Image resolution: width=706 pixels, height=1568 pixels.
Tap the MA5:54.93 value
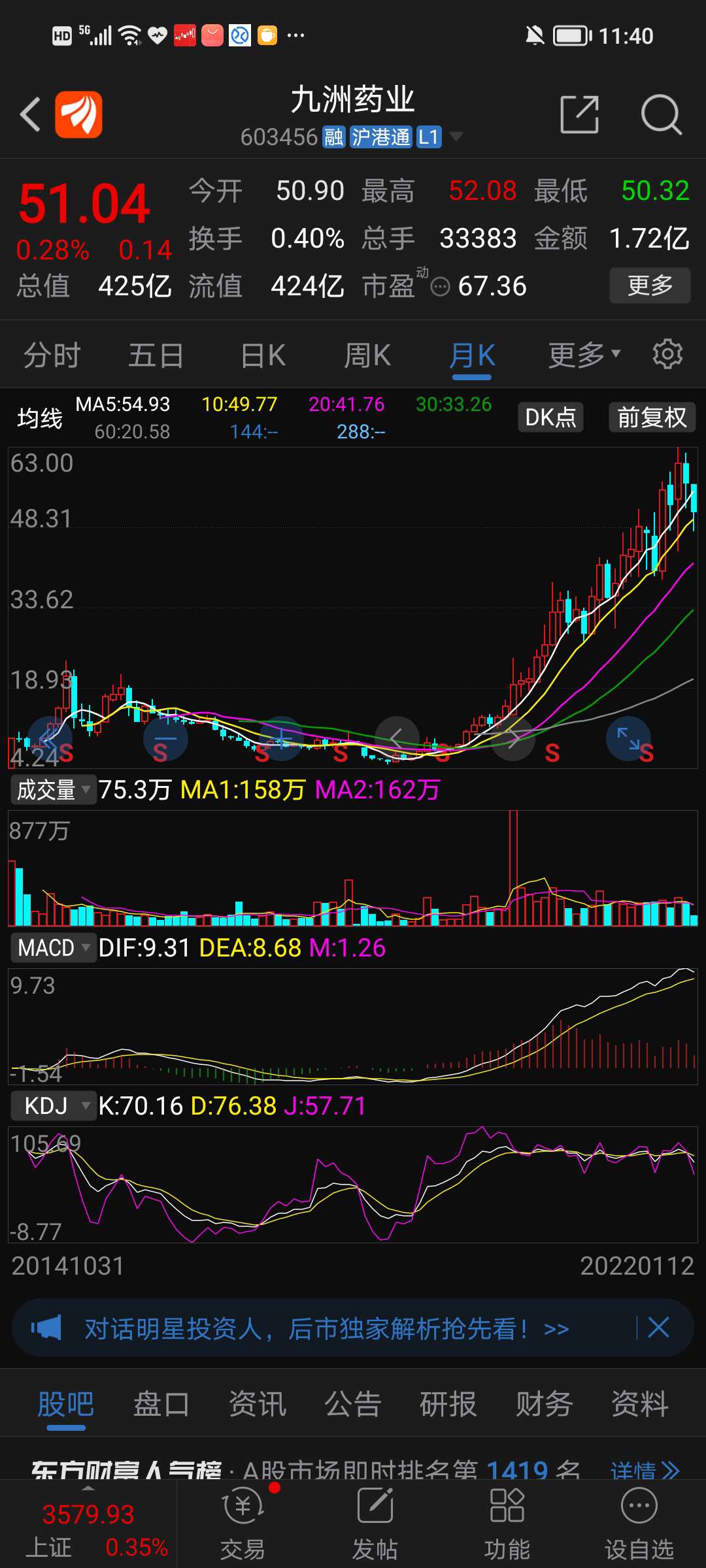tap(123, 404)
